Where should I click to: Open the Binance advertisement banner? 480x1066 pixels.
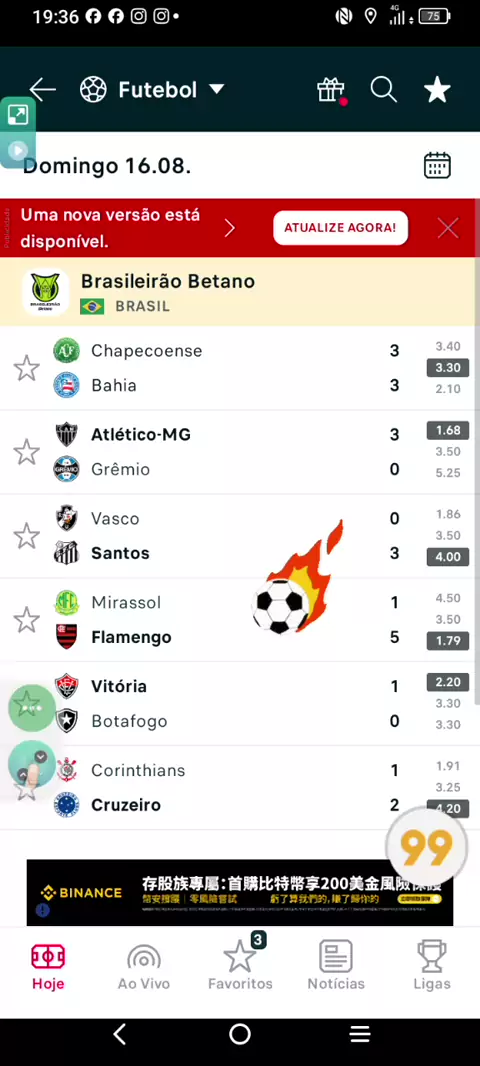[240, 893]
